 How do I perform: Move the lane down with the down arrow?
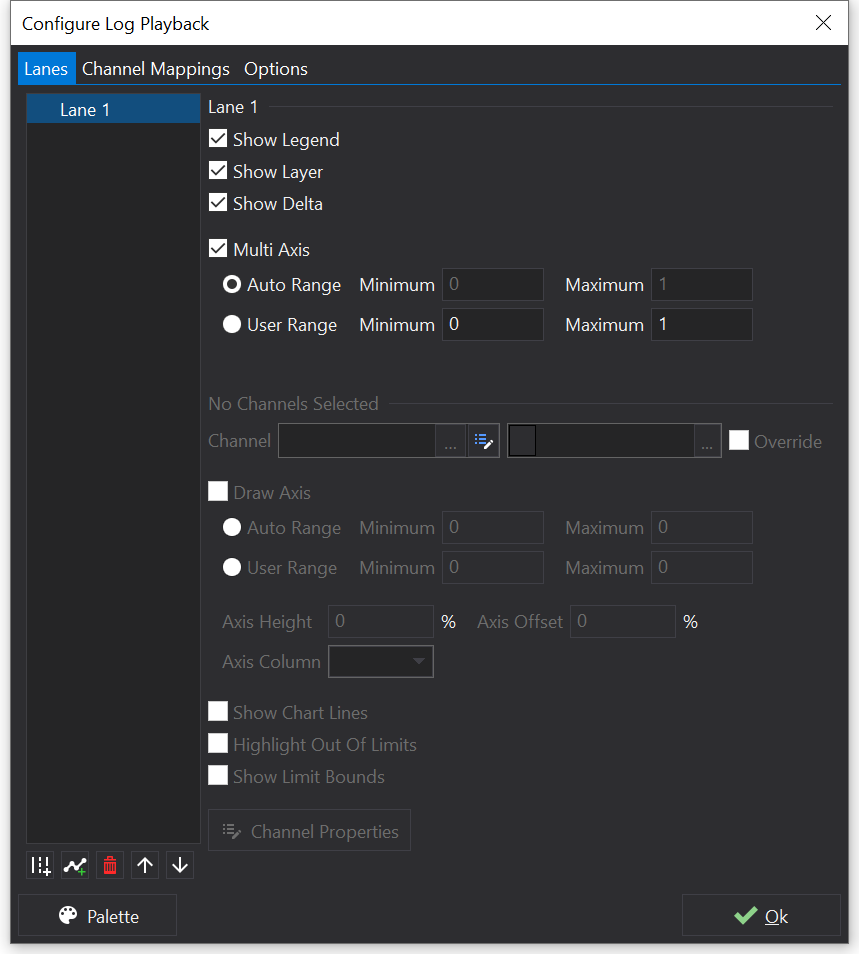pyautogui.click(x=180, y=866)
